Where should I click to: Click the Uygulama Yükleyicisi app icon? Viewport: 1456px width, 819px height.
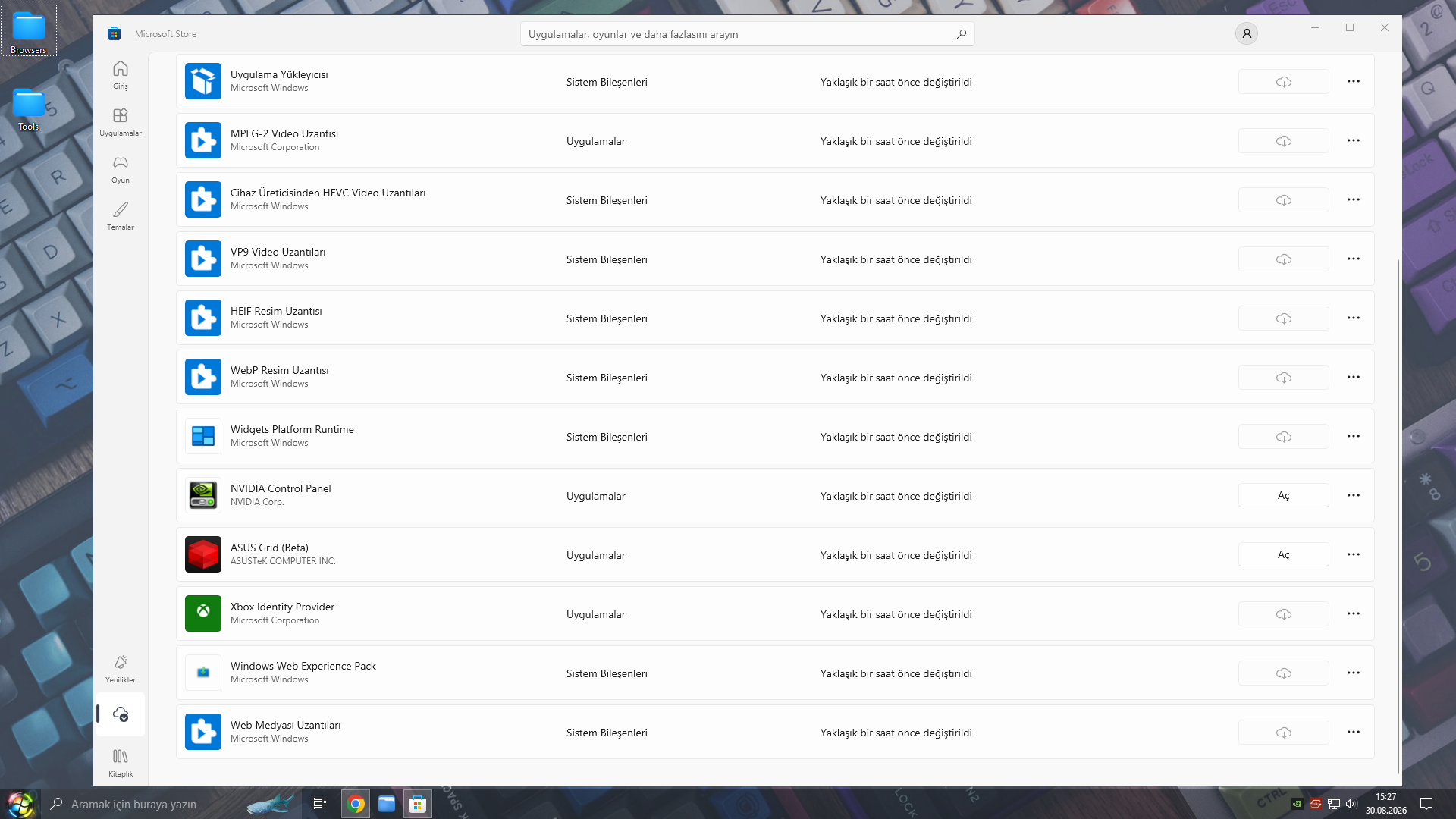tap(203, 81)
